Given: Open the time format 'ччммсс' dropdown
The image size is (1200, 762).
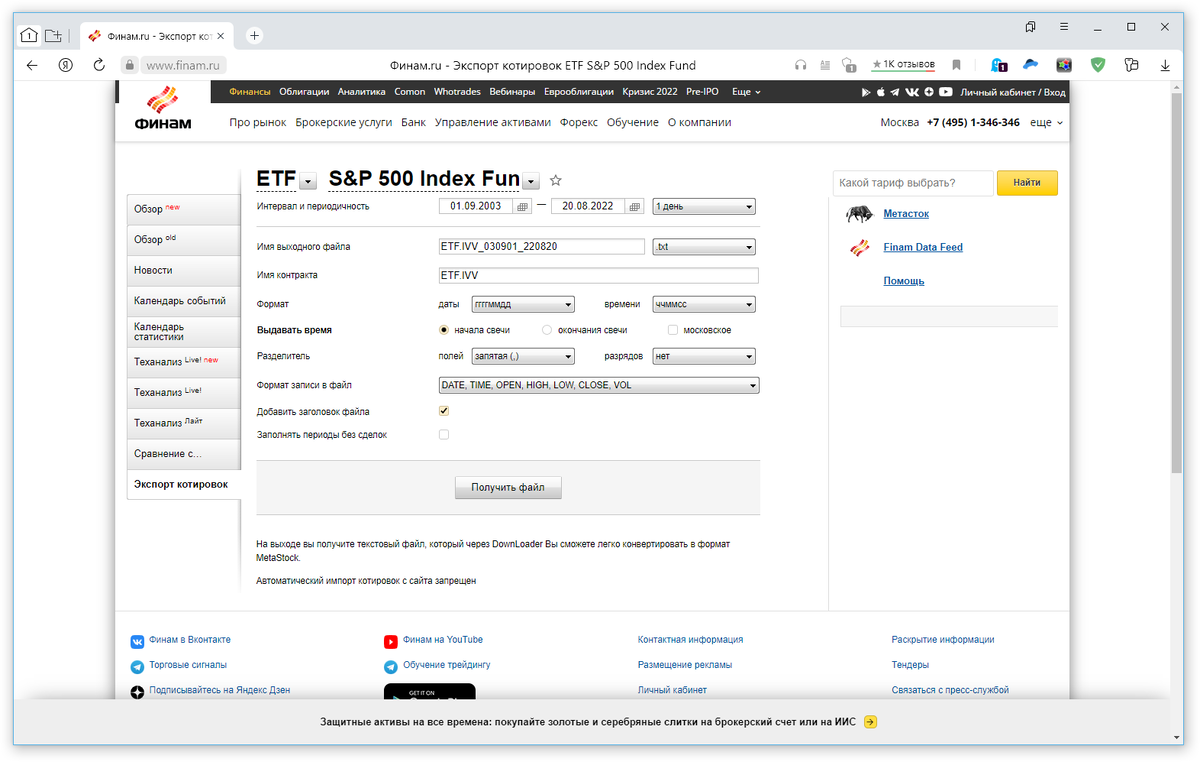Looking at the screenshot, I should [704, 304].
